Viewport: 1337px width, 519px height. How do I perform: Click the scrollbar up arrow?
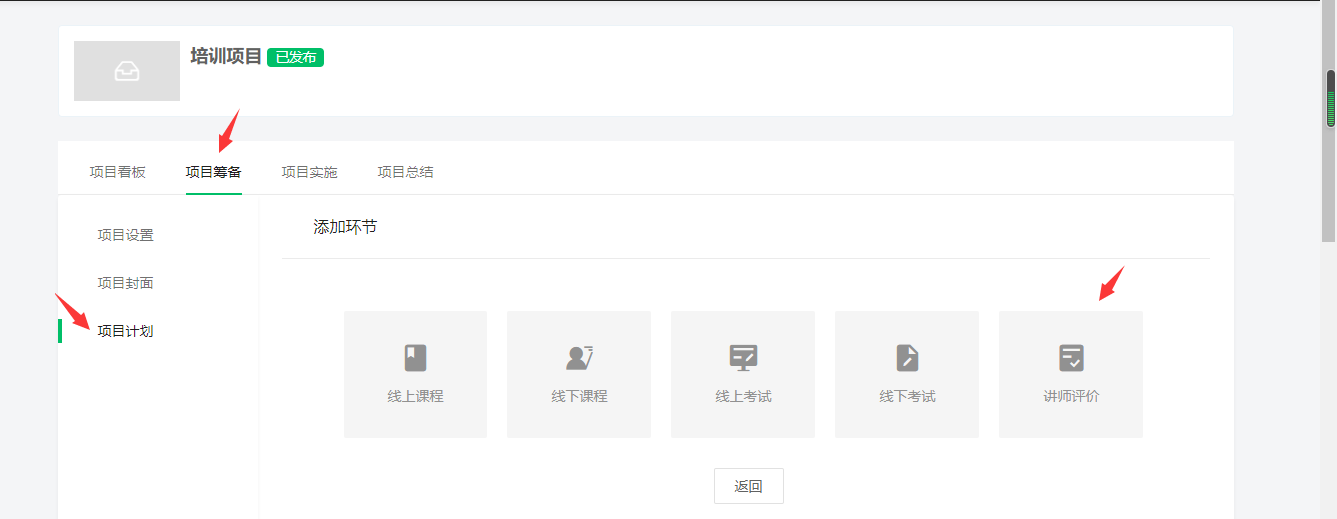pos(1329,7)
